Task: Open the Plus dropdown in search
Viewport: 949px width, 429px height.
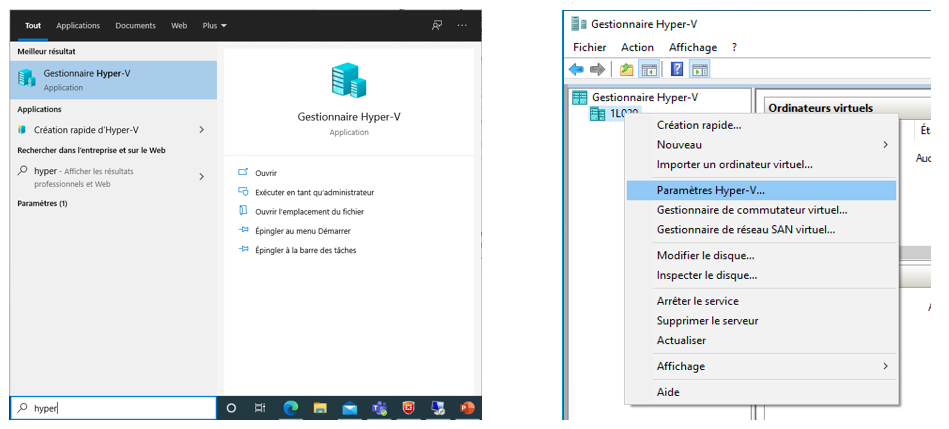Action: tap(215, 25)
